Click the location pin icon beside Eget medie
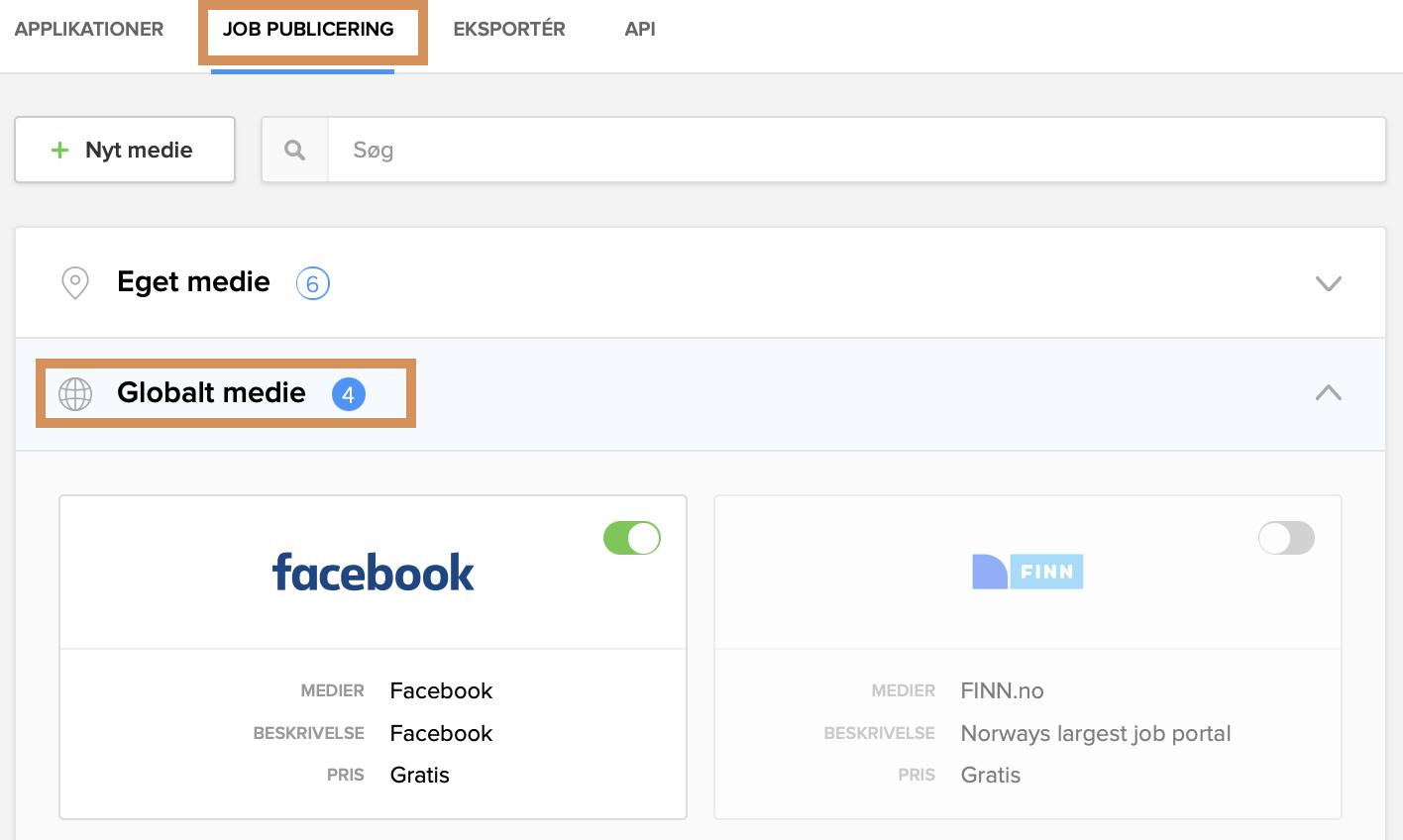 (75, 282)
